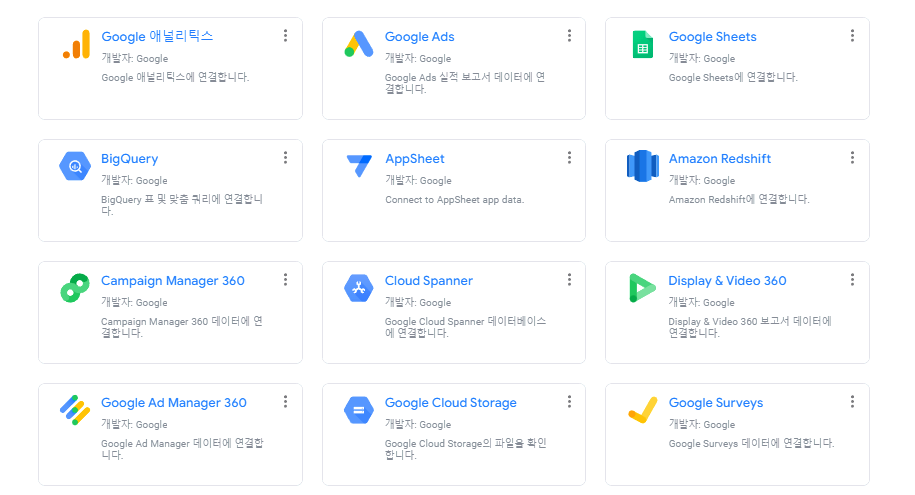This screenshot has width=915, height=495.
Task: Select the Campaign Manager 360 title
Action: (x=173, y=281)
